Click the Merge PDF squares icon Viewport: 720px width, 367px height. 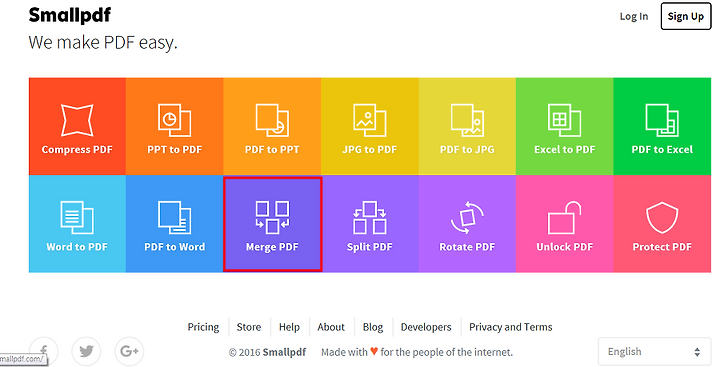coord(272,217)
